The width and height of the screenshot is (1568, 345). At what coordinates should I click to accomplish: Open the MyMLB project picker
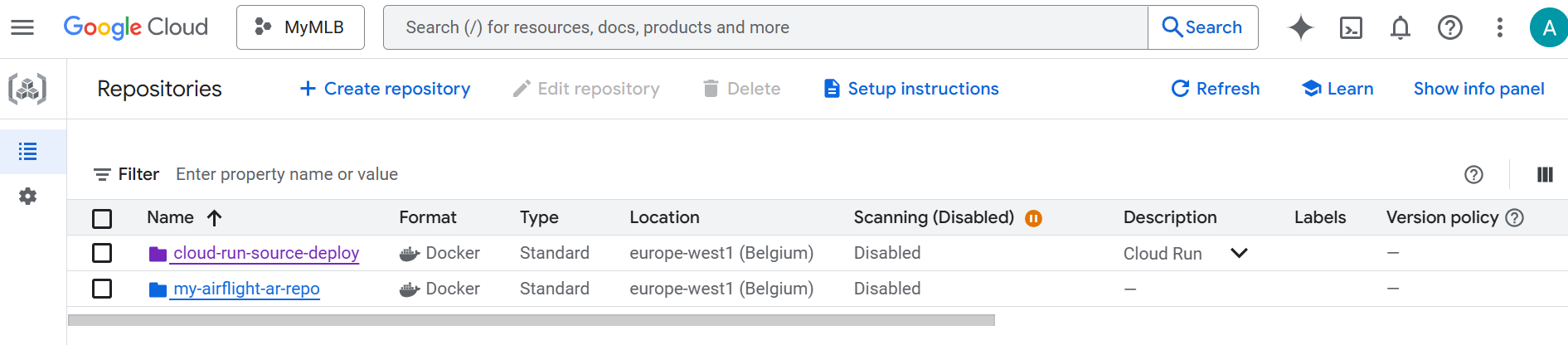tap(300, 27)
